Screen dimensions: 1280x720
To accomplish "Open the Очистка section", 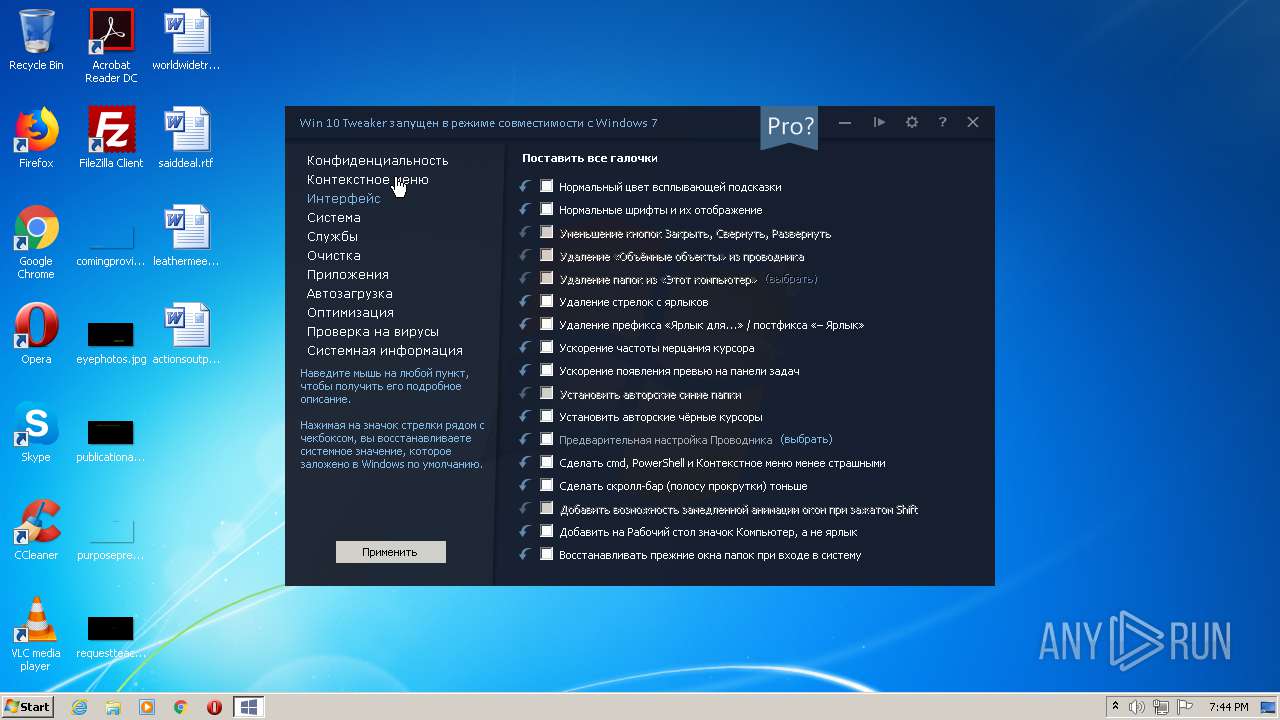I will point(333,255).
